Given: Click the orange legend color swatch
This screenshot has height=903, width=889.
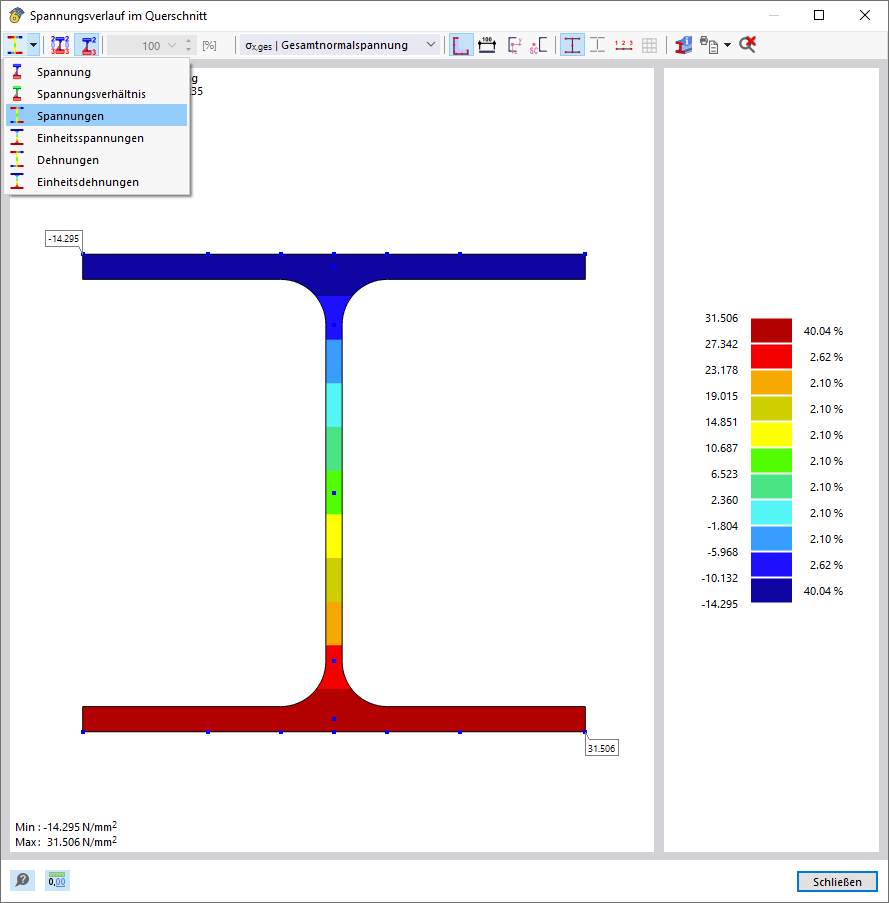Looking at the screenshot, I should click(x=772, y=382).
